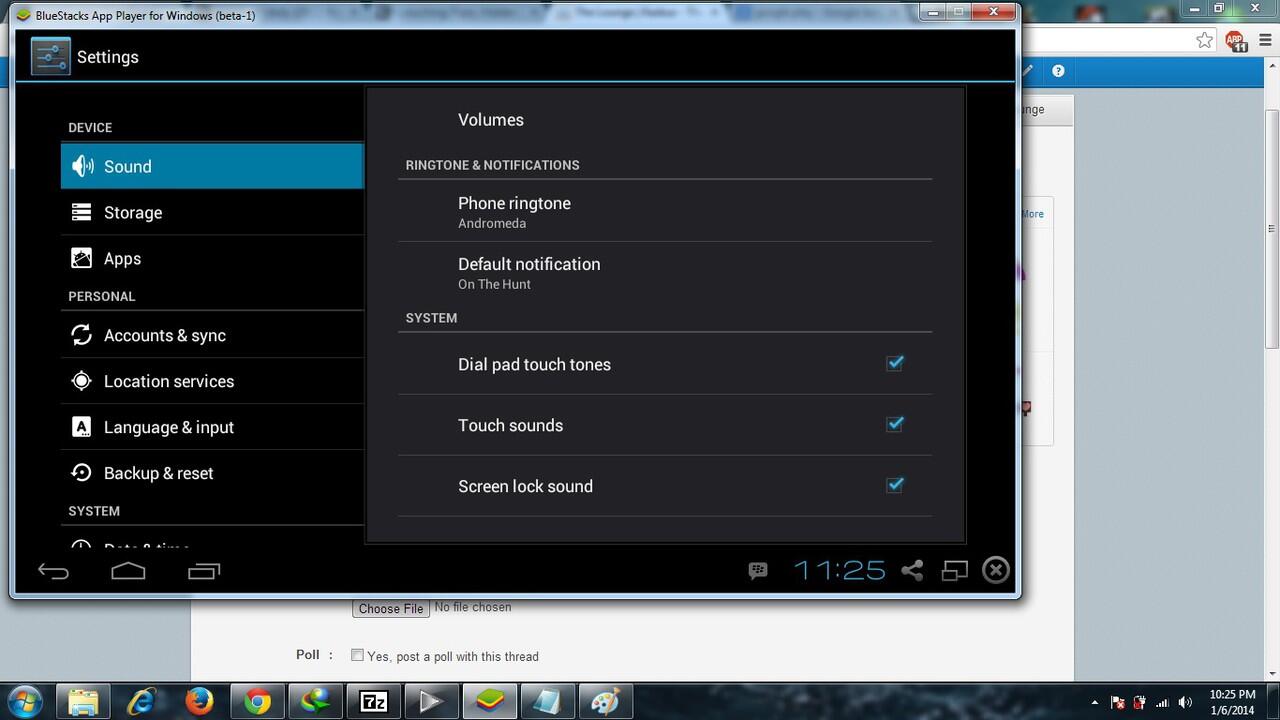
Task: Open Internet Explorer from taskbar
Action: coord(141,702)
